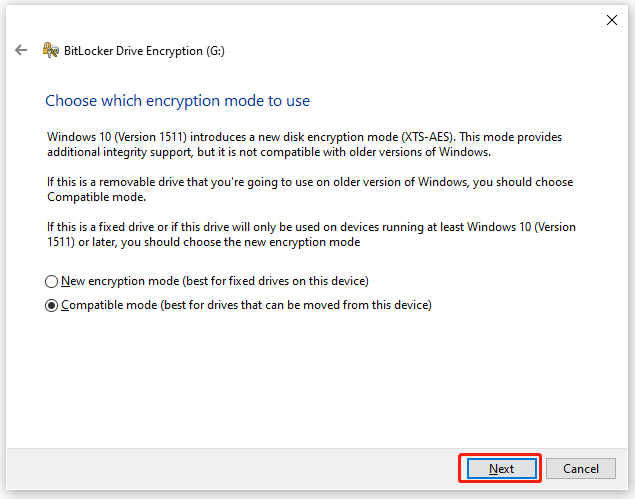Click the gray footer bar left of Next
635x499 pixels.
click(x=232, y=469)
